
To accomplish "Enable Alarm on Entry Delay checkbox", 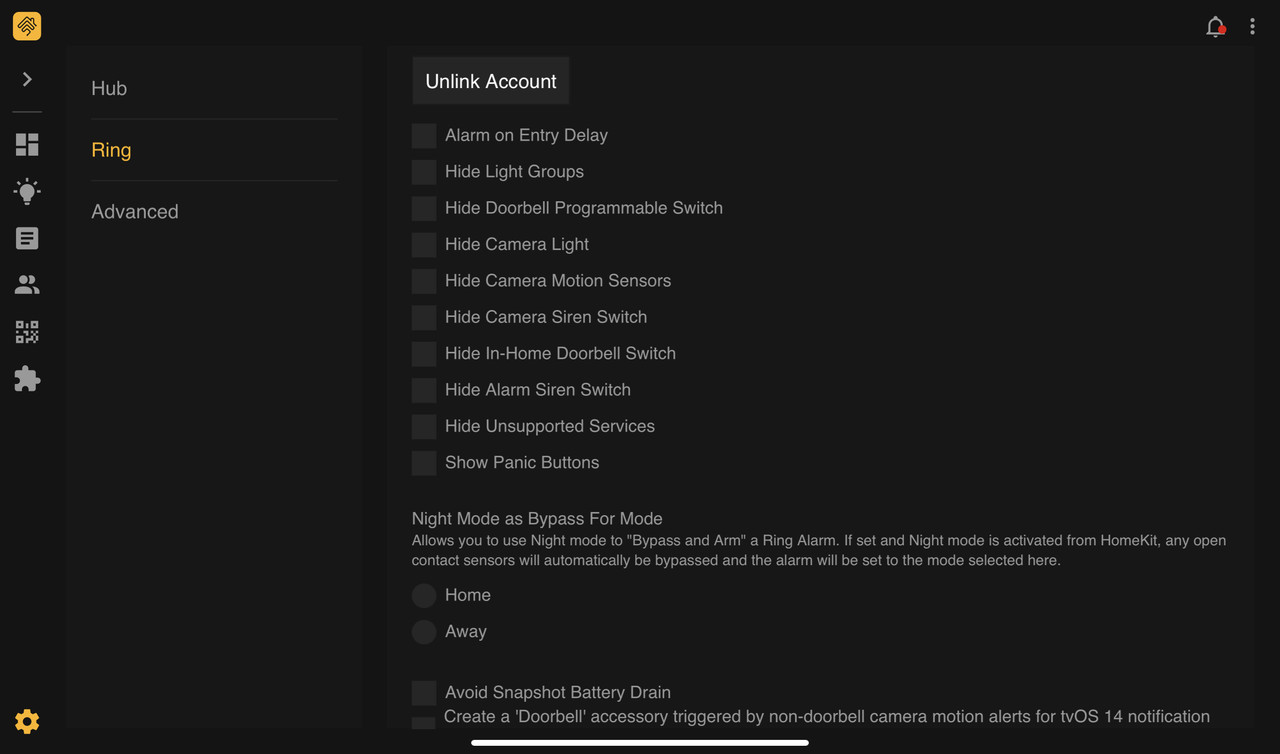I will 424,135.
